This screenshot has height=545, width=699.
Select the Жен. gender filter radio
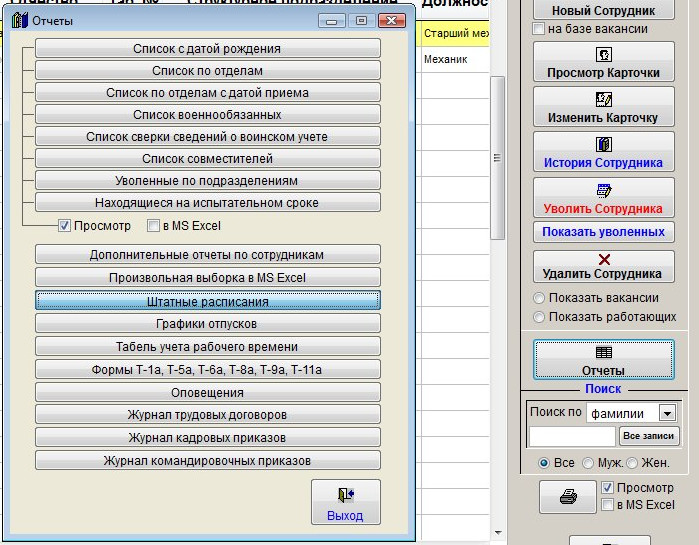[632, 463]
